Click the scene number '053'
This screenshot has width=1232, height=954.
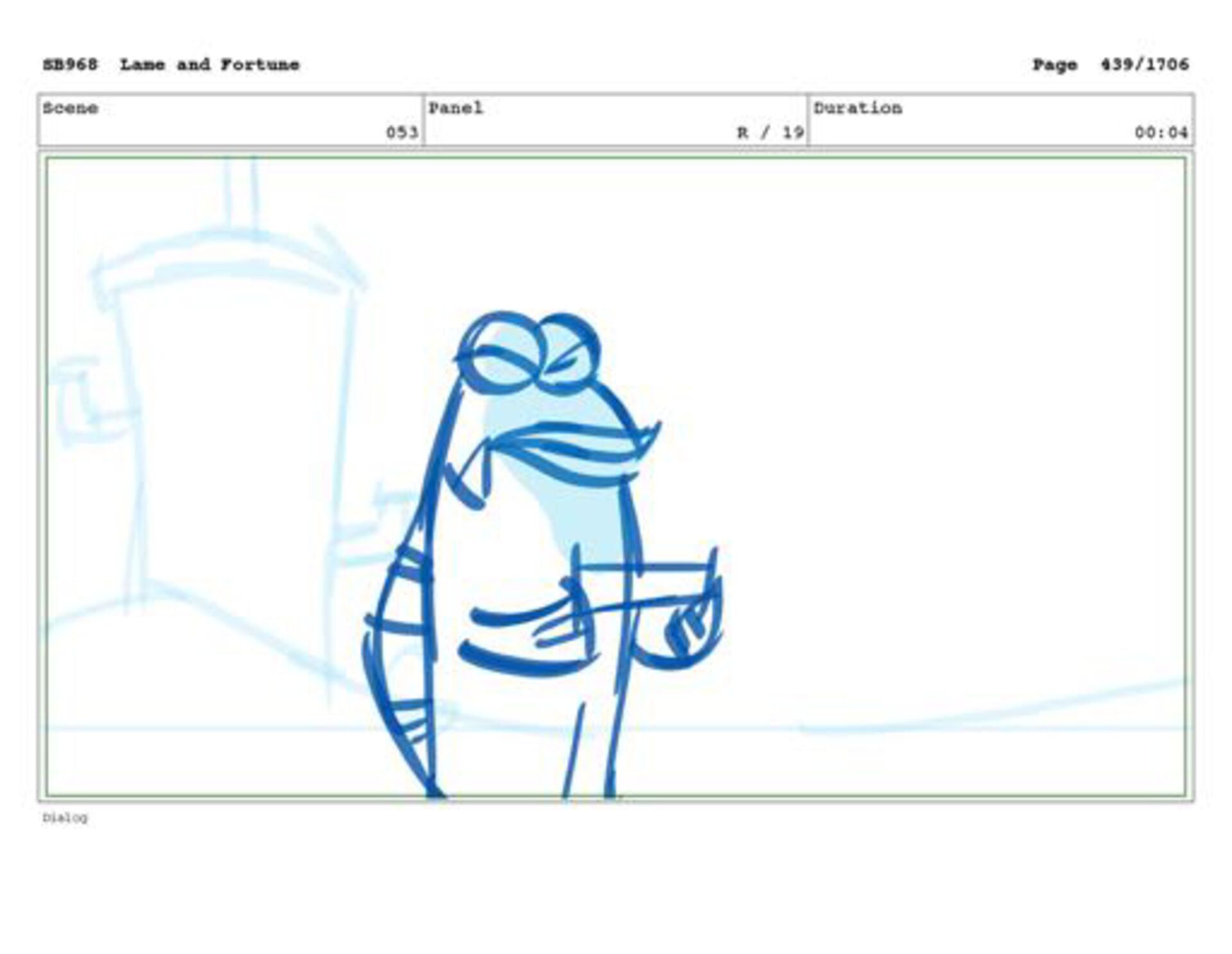(402, 133)
